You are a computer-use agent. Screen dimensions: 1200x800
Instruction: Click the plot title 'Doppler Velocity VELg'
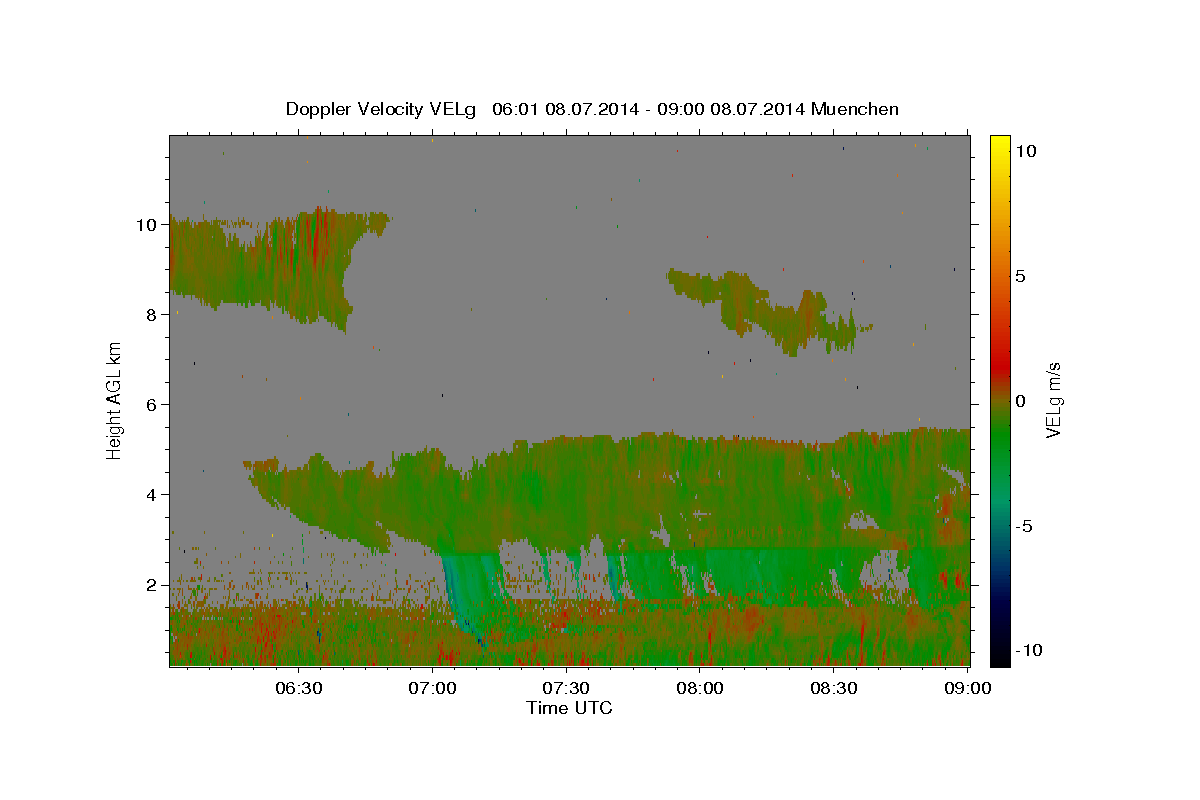(382, 109)
